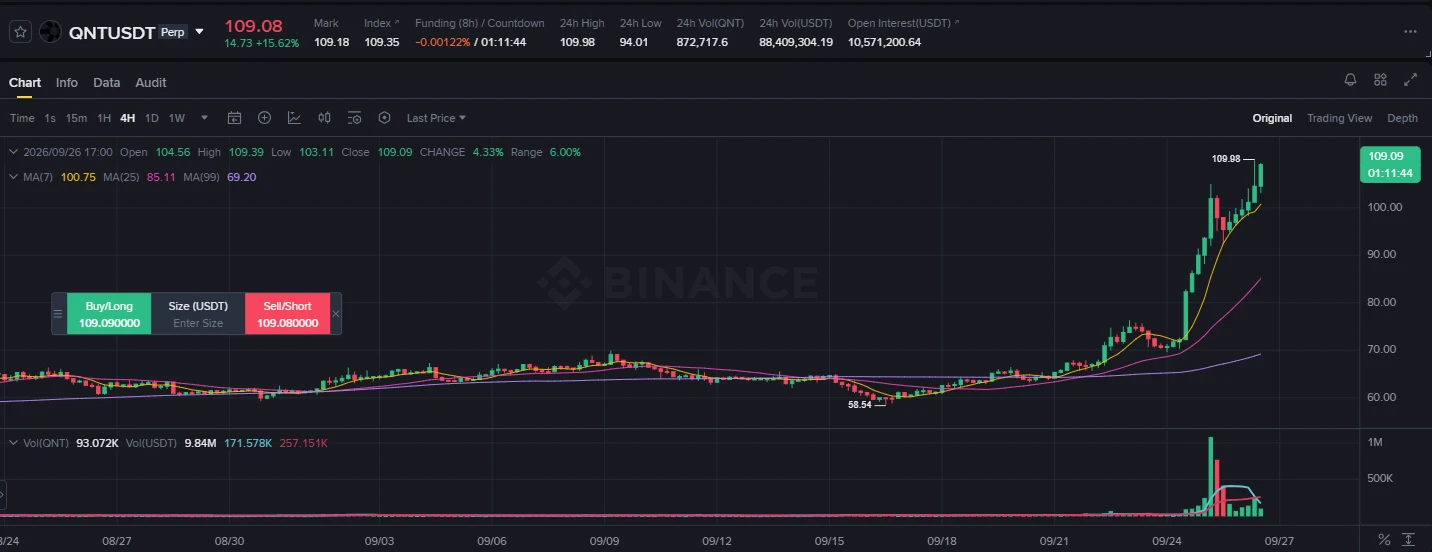This screenshot has height=552, width=1432.
Task: Open technical indicators line-chart icon
Action: 294,118
